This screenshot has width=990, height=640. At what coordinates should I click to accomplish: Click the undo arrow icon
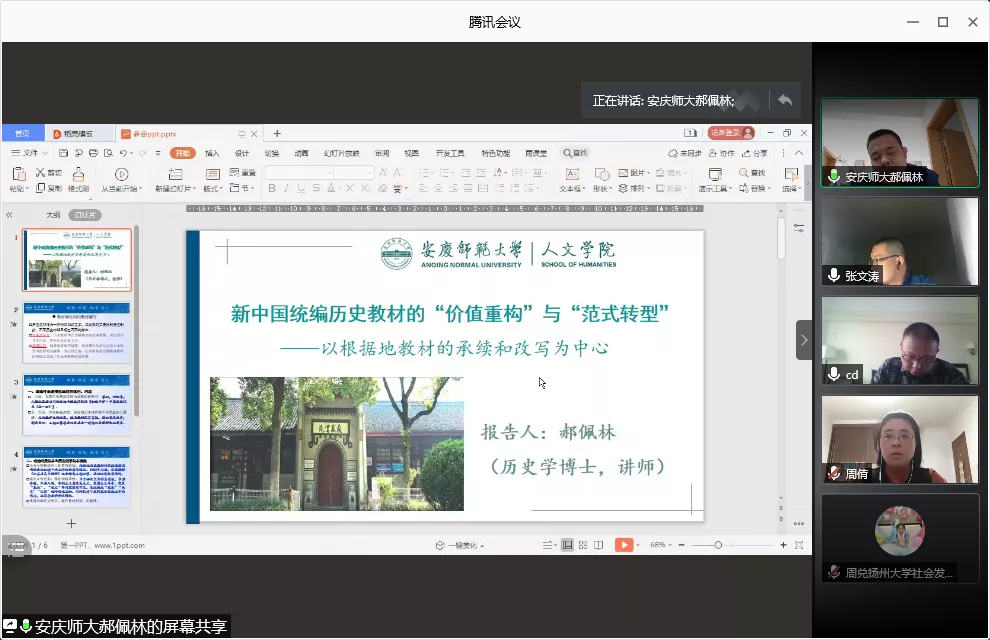(123, 153)
